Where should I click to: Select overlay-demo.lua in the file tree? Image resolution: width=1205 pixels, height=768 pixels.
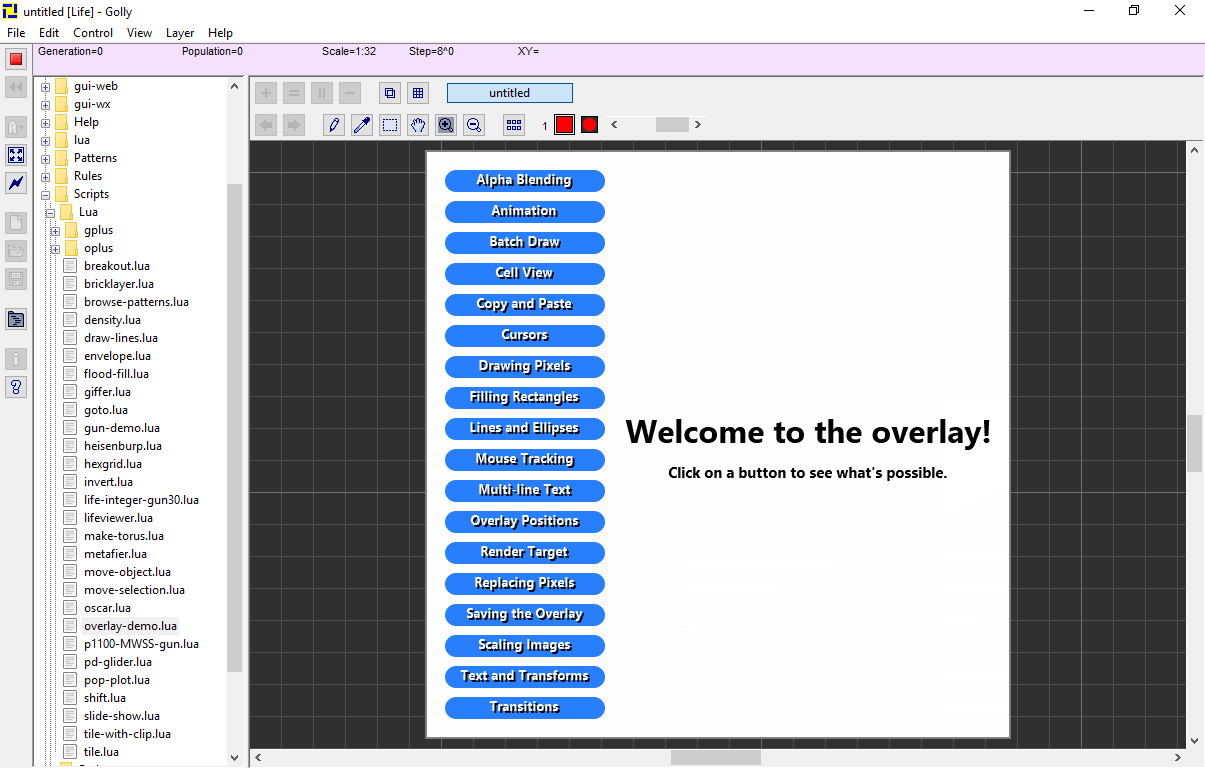click(130, 626)
